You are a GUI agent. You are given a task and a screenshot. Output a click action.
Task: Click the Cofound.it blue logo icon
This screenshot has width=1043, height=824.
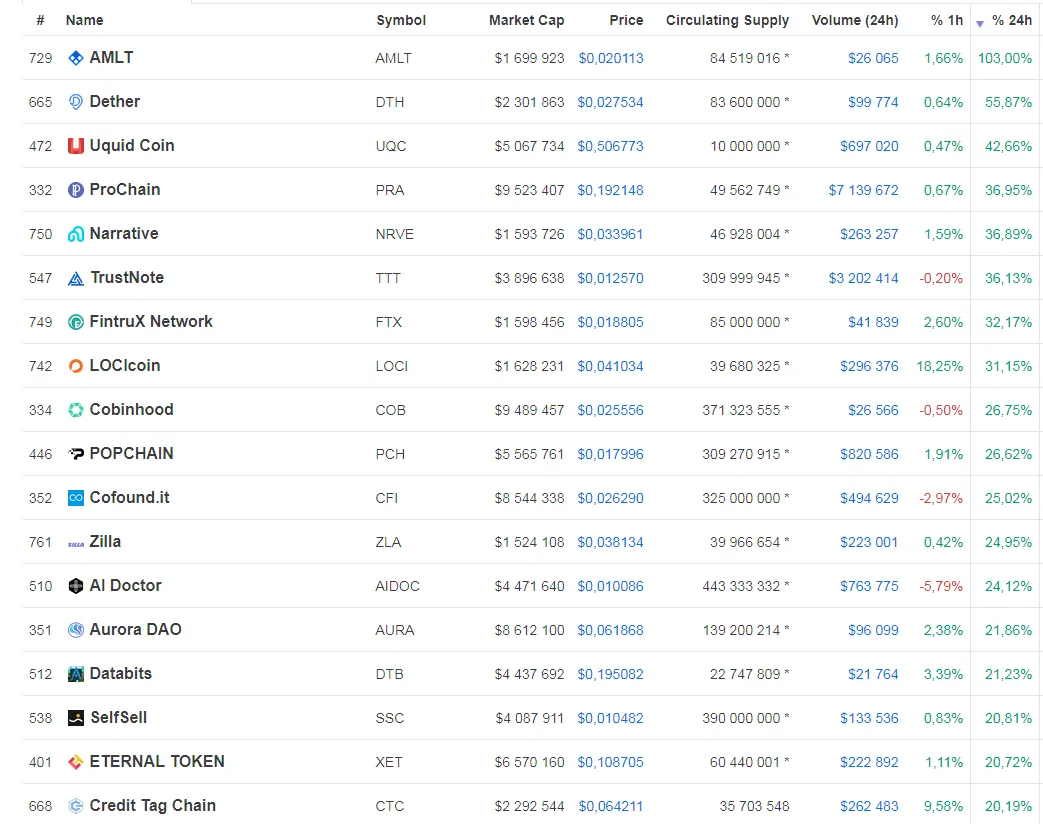point(76,497)
